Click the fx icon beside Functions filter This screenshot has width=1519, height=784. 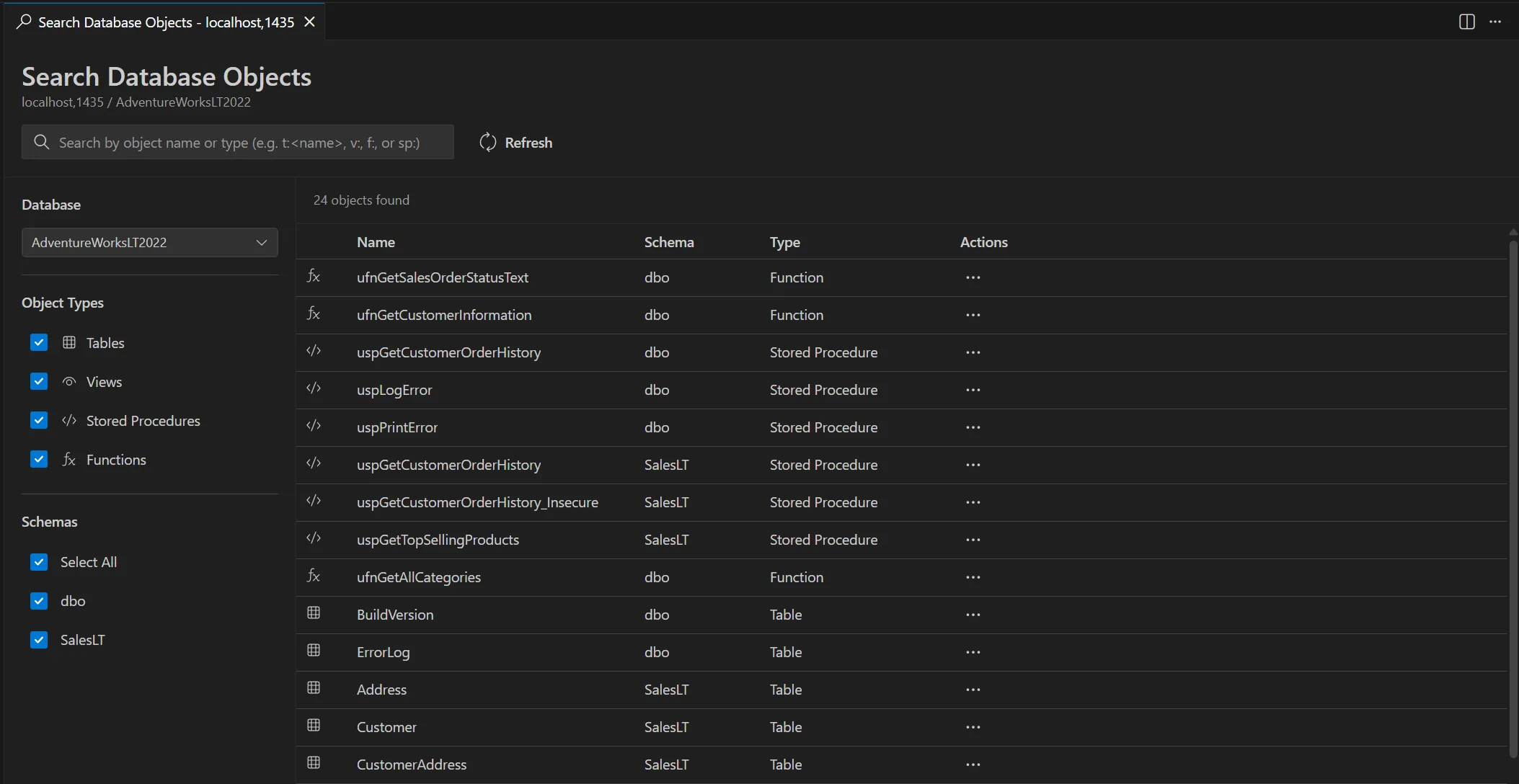tap(68, 459)
